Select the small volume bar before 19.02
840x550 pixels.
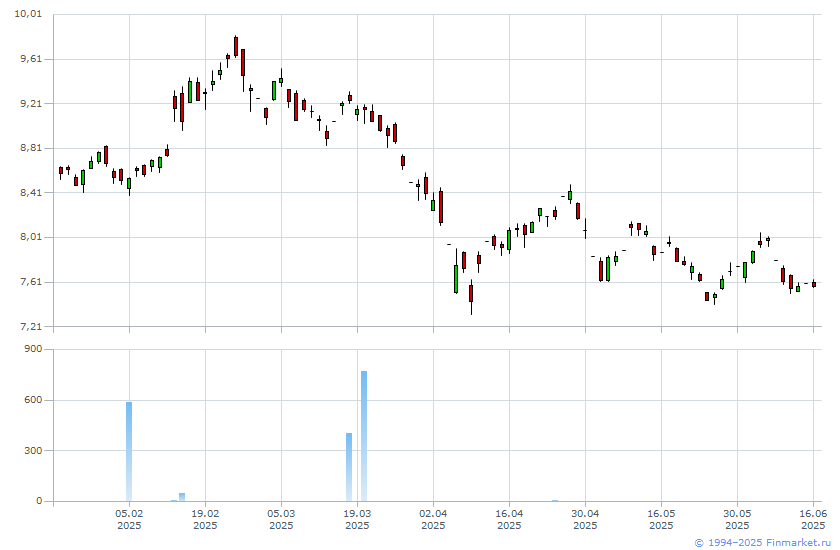(x=182, y=498)
